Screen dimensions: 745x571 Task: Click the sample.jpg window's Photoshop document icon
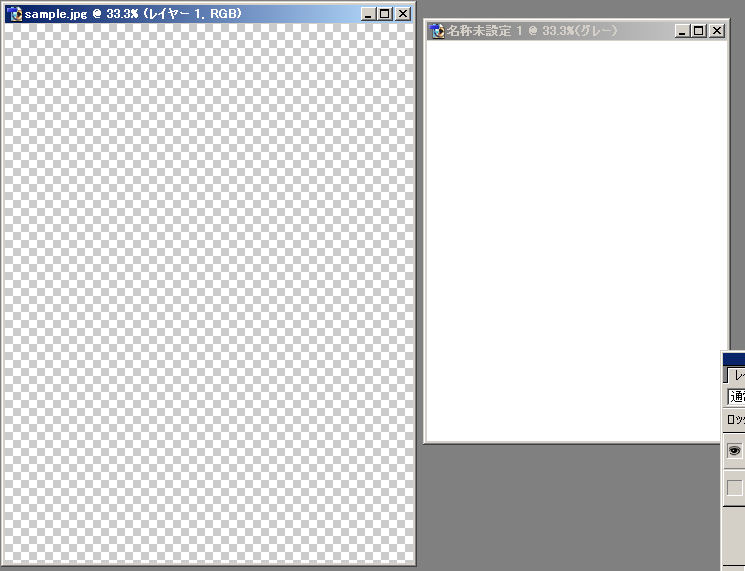tap(15, 14)
